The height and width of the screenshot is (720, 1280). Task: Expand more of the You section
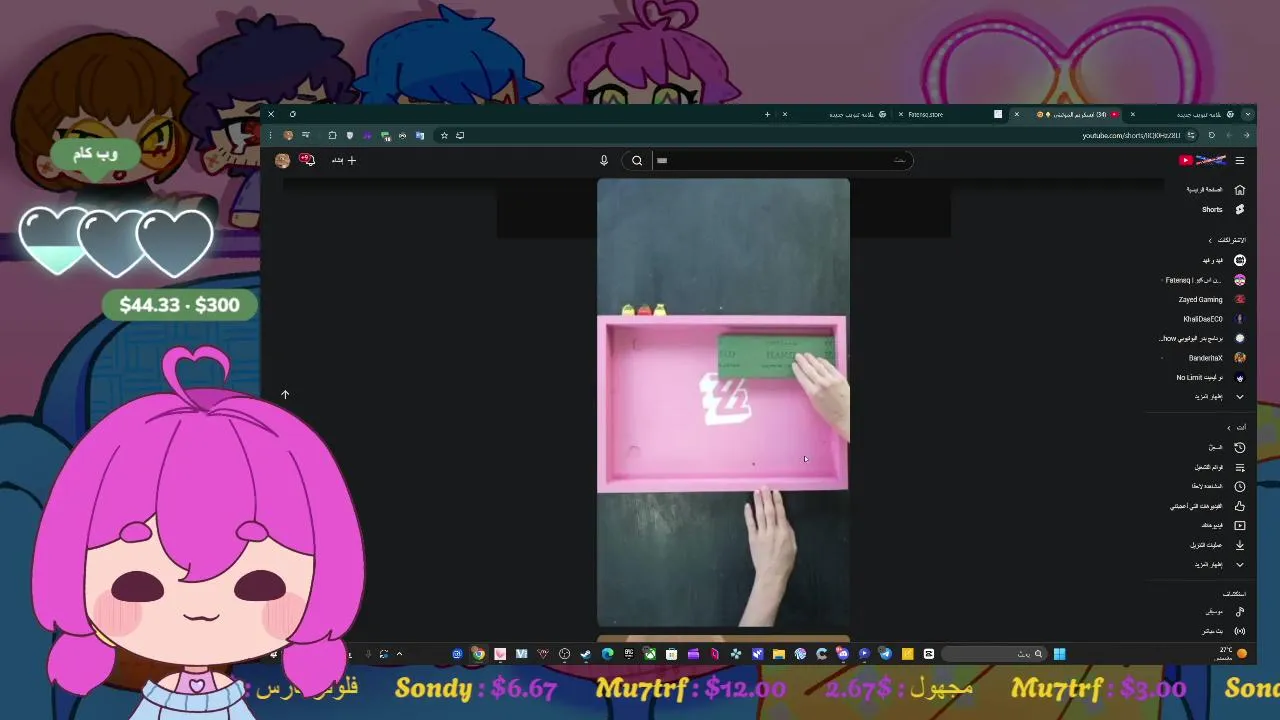(1240, 564)
